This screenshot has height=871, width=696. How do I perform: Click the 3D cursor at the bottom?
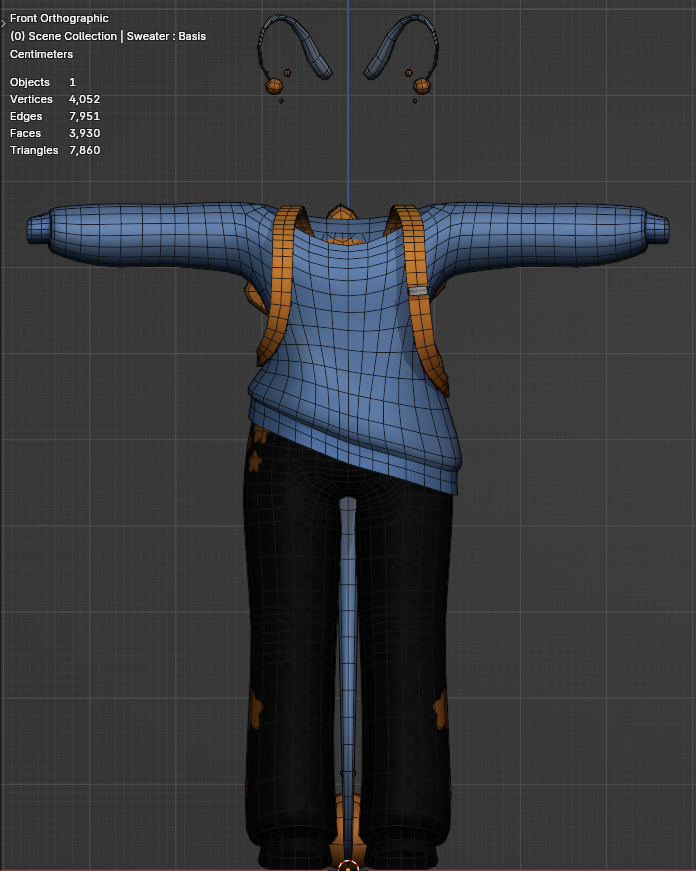click(x=348, y=867)
